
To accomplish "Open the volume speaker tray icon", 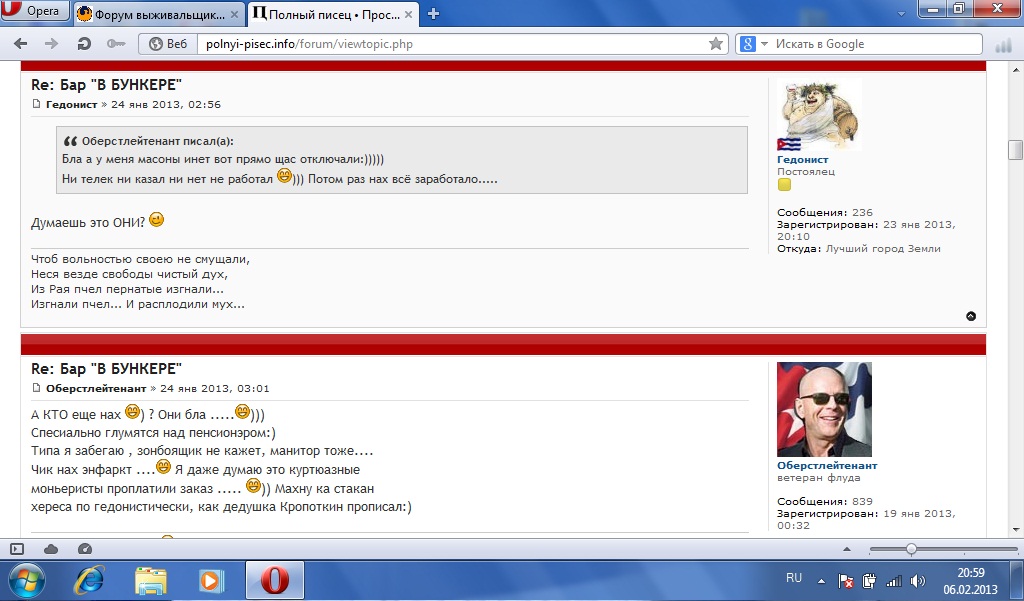I will (918, 581).
